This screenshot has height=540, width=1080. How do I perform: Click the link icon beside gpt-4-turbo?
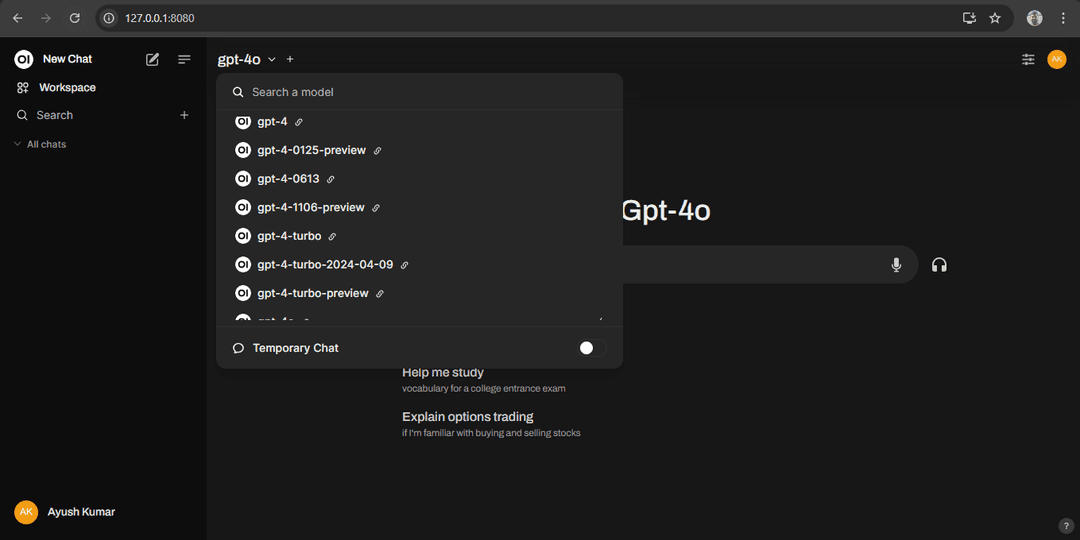[x=333, y=237]
